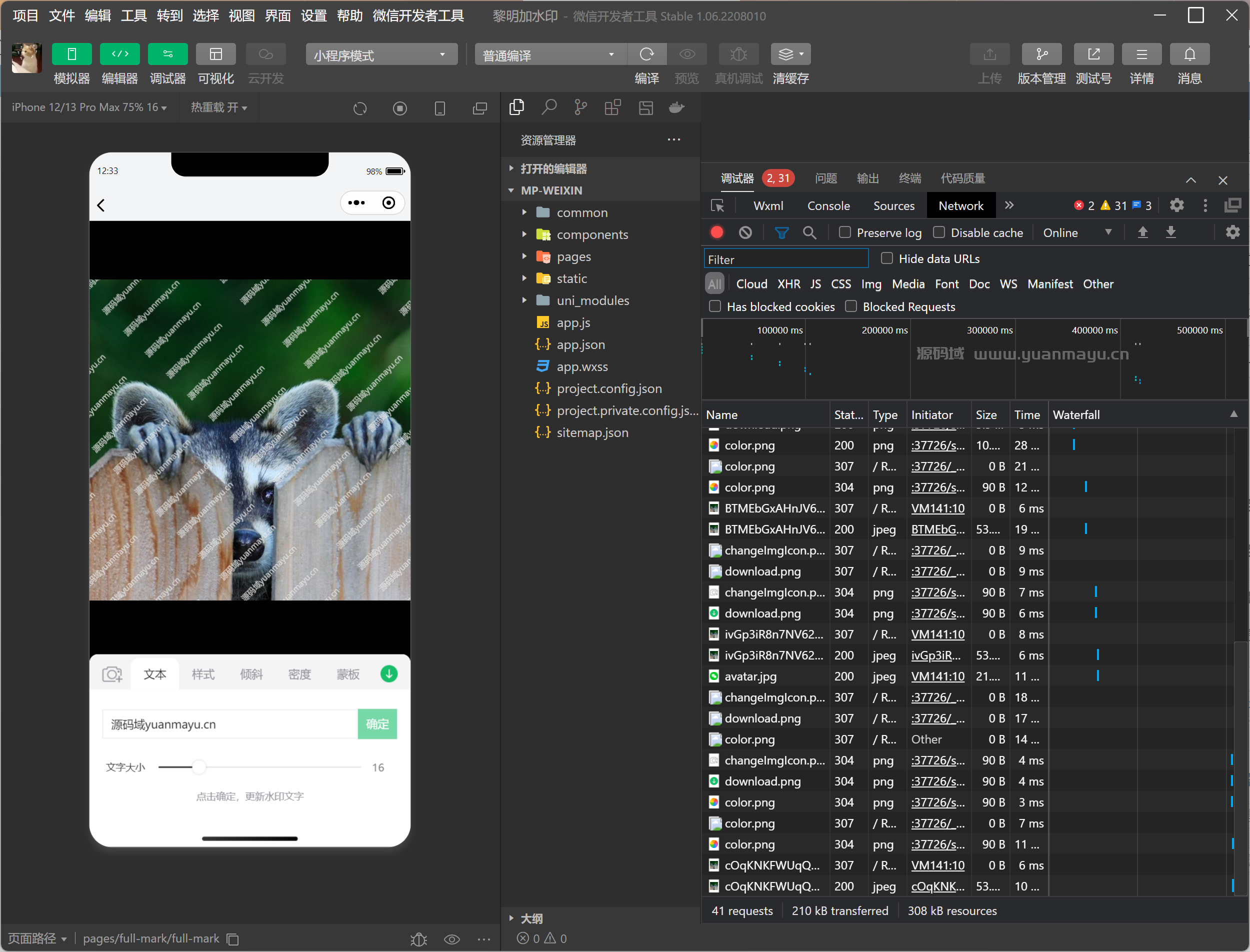The height and width of the screenshot is (952, 1250).
Task: Click the green download arrow in phone preview
Action: tap(388, 674)
